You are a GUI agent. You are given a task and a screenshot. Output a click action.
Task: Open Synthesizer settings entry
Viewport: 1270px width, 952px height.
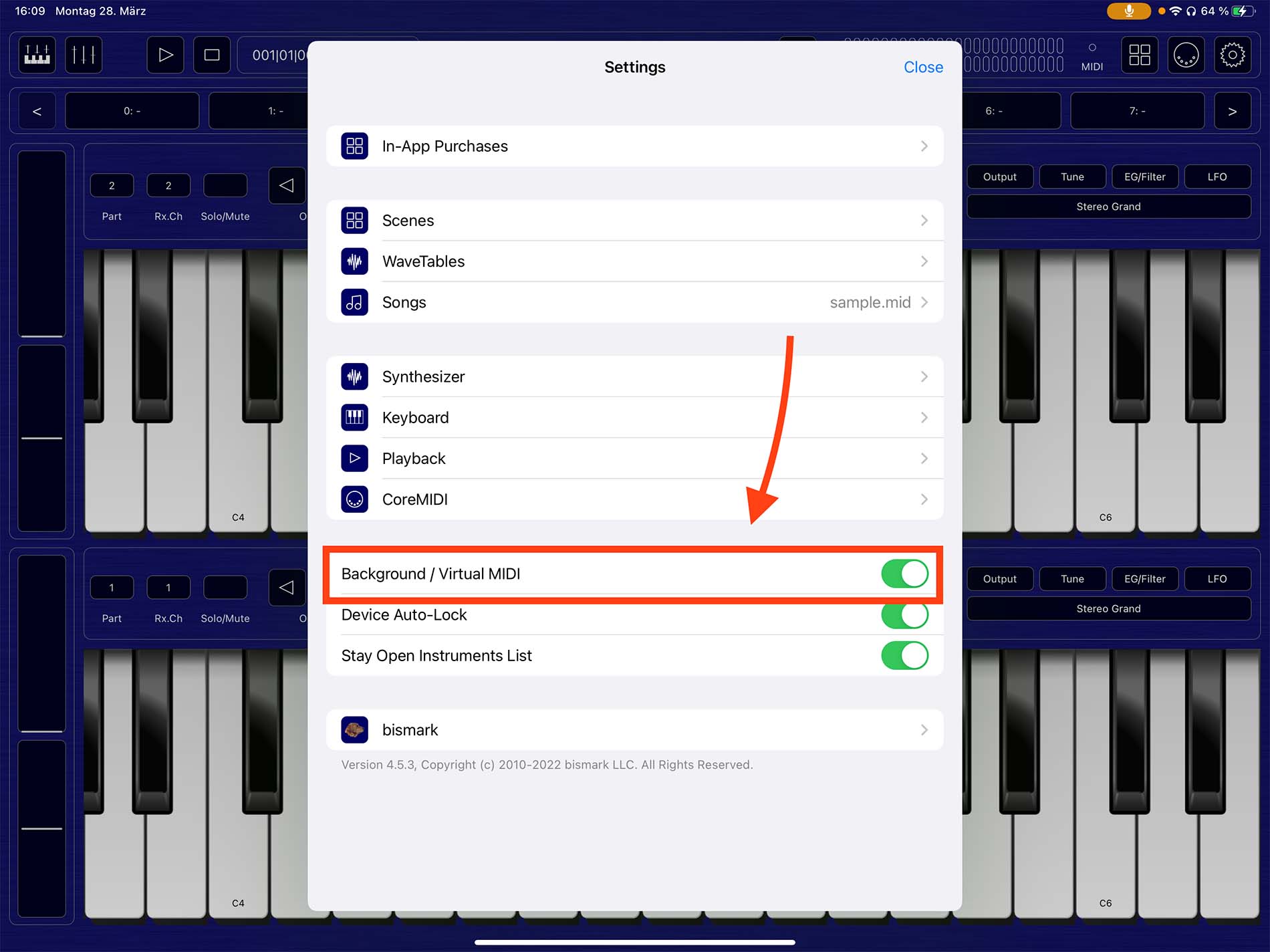(634, 376)
